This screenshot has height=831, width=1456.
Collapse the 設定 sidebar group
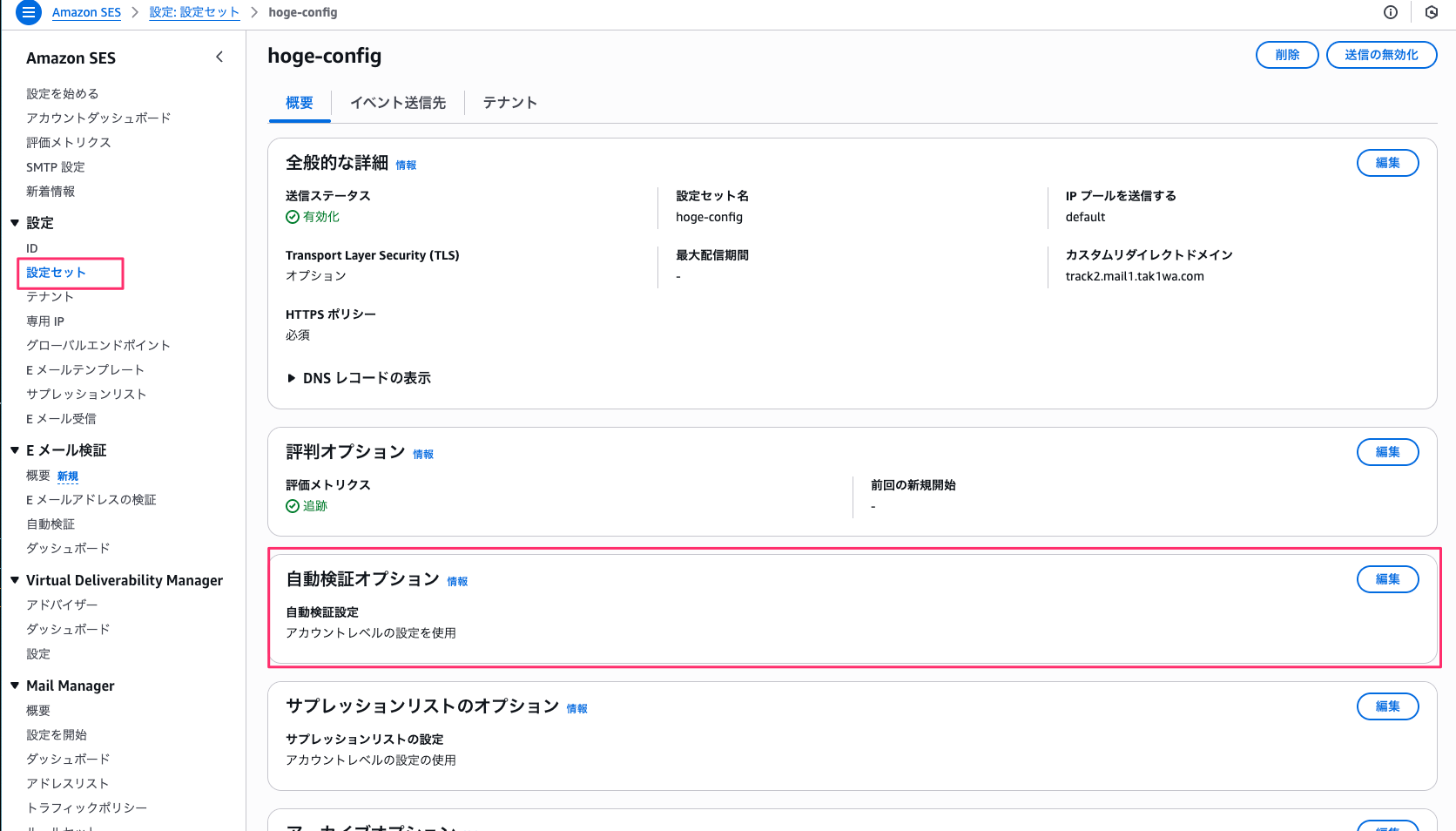pos(15,223)
